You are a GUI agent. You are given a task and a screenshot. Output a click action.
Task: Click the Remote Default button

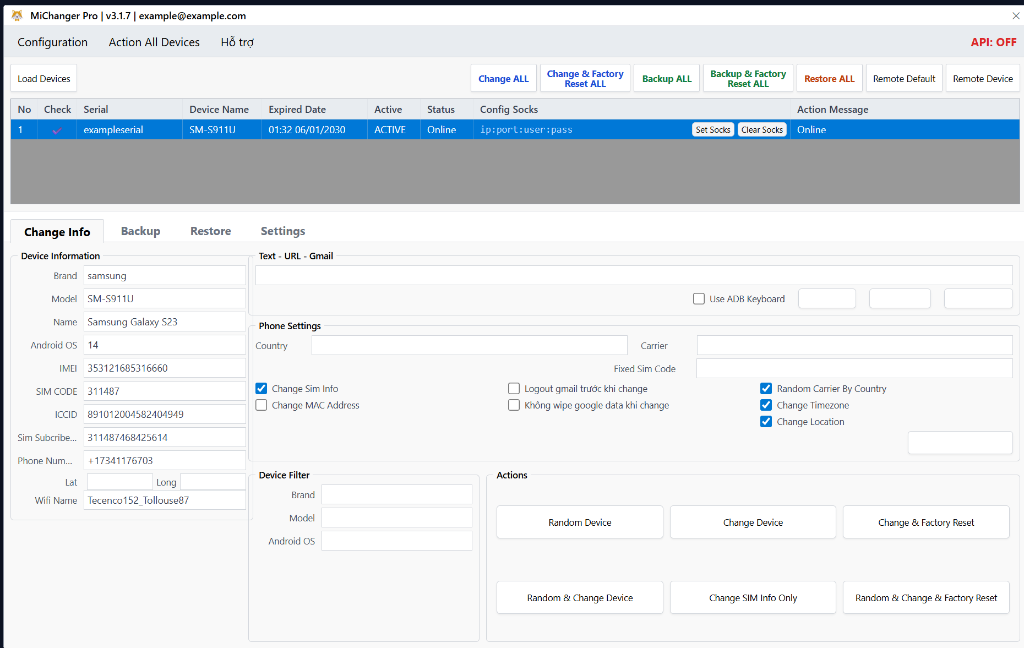[904, 78]
